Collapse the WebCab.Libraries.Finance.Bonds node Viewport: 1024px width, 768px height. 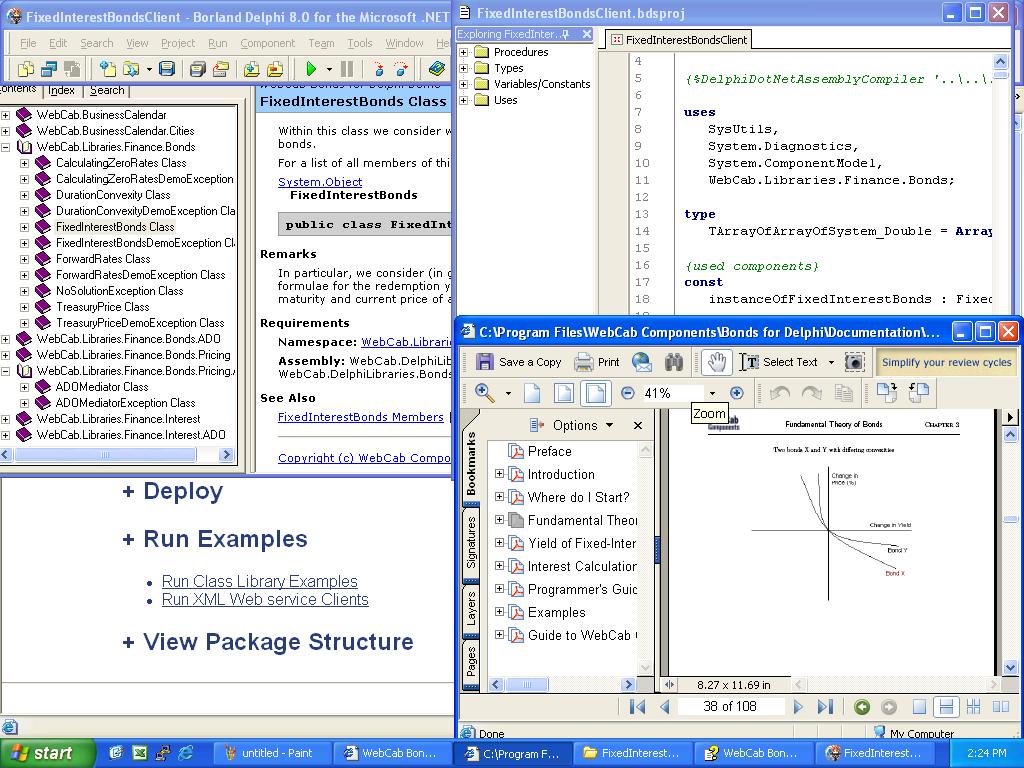click(5, 147)
